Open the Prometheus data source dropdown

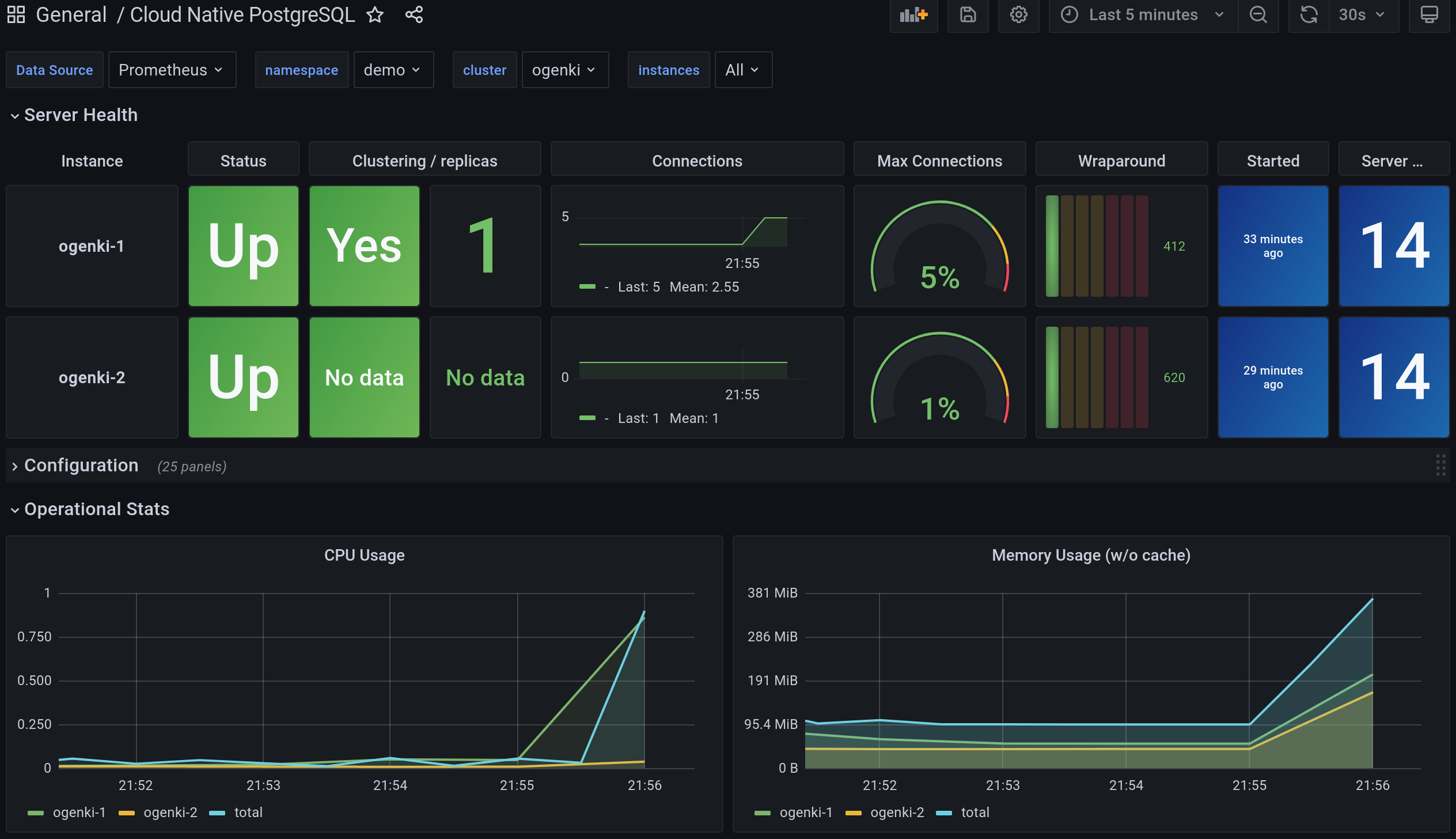172,70
